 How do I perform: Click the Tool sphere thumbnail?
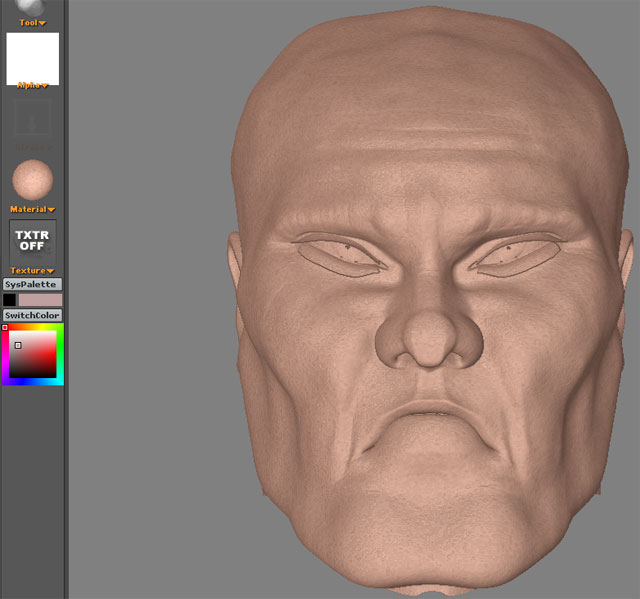32,6
